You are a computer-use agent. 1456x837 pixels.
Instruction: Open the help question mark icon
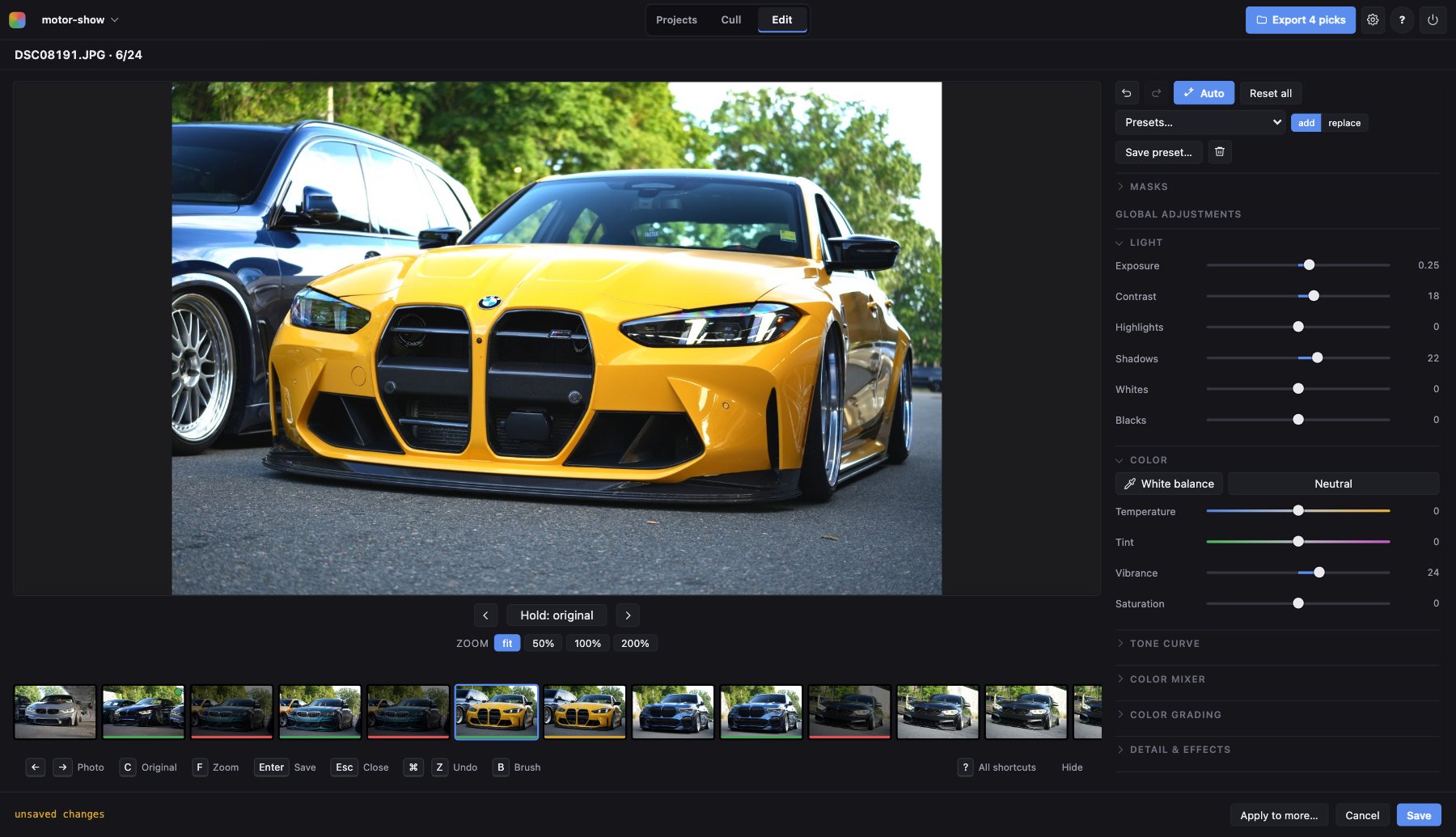(x=1403, y=20)
